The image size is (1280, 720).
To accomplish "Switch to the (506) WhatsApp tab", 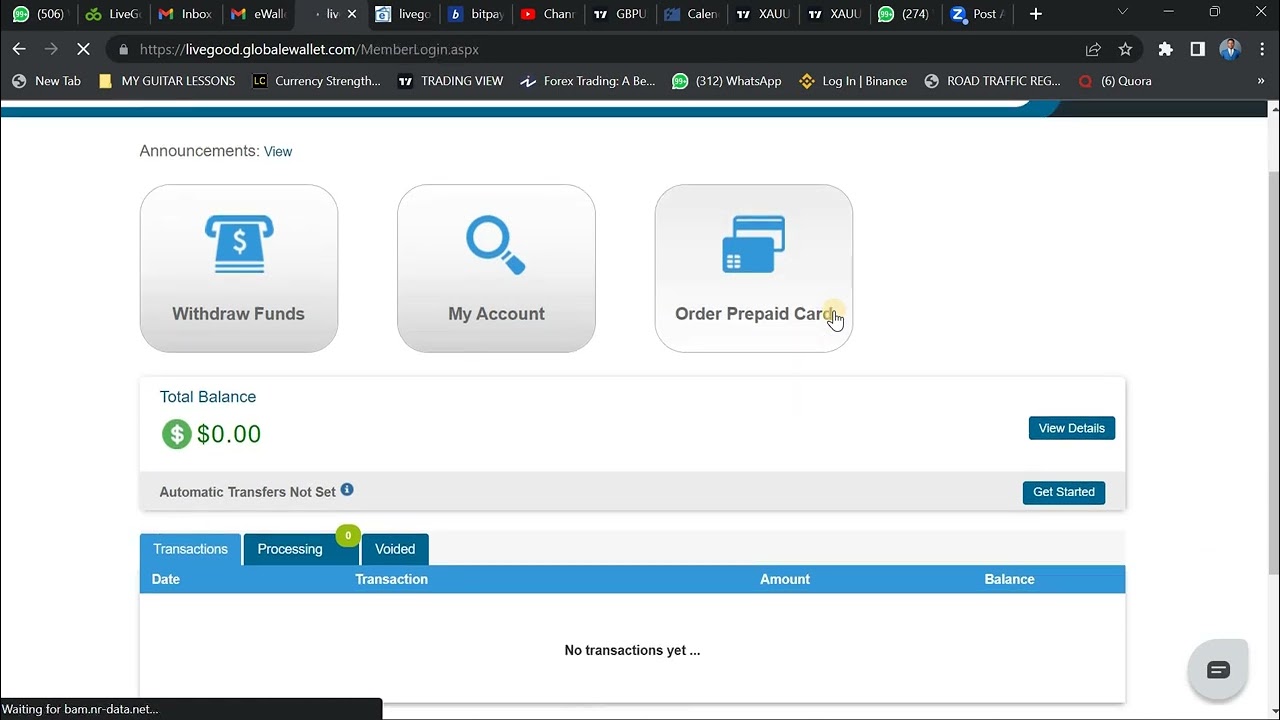I will pyautogui.click(x=38, y=14).
